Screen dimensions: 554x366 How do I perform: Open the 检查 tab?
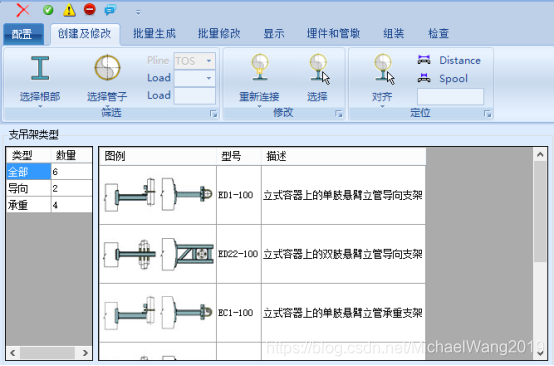tap(438, 34)
